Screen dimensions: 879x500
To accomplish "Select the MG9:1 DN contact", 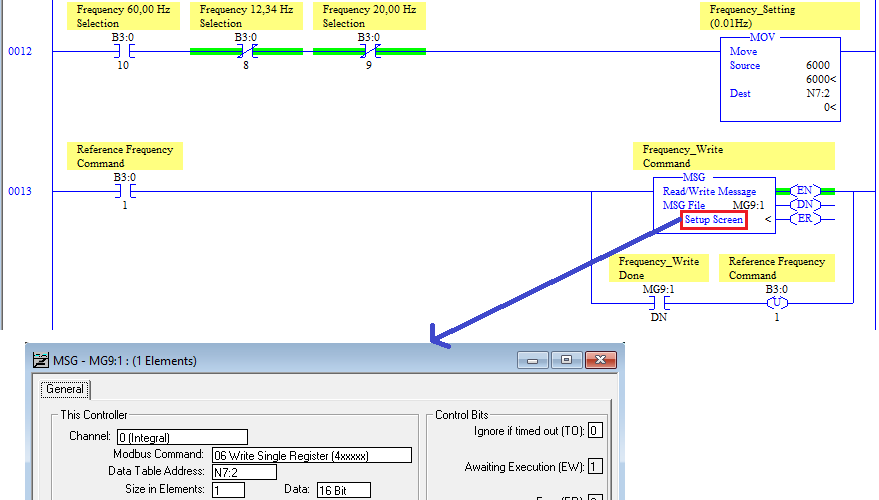I will click(659, 303).
